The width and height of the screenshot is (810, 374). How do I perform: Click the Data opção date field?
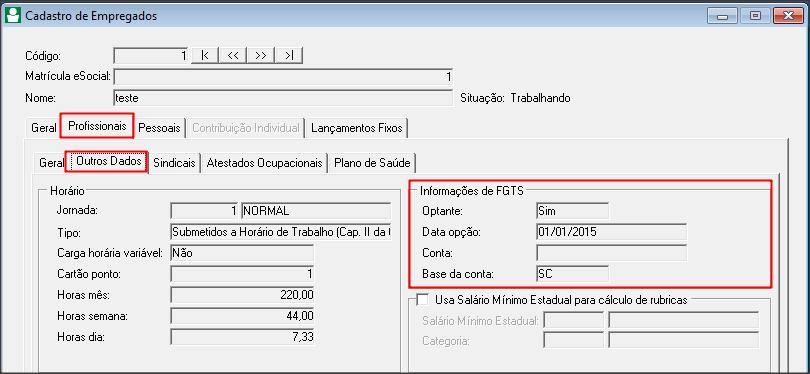612,232
